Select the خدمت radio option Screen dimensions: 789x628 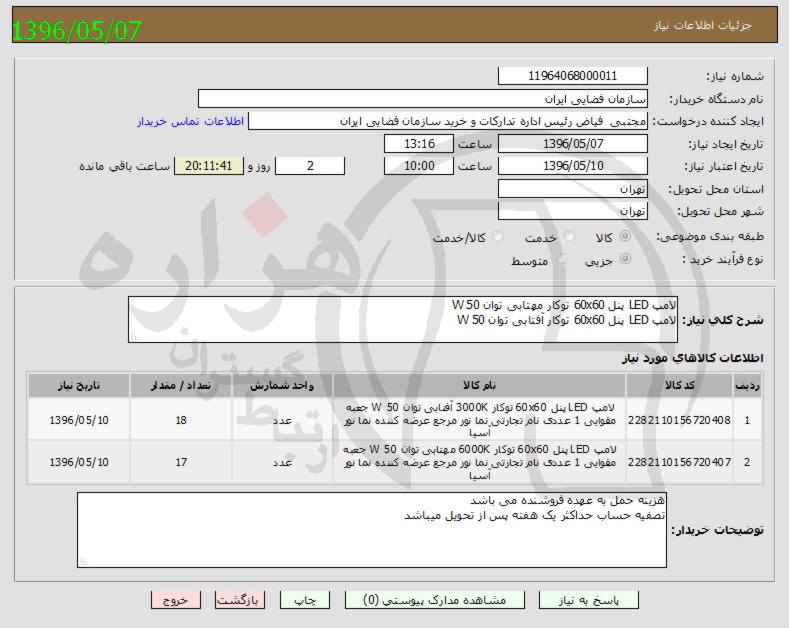(x=570, y=237)
